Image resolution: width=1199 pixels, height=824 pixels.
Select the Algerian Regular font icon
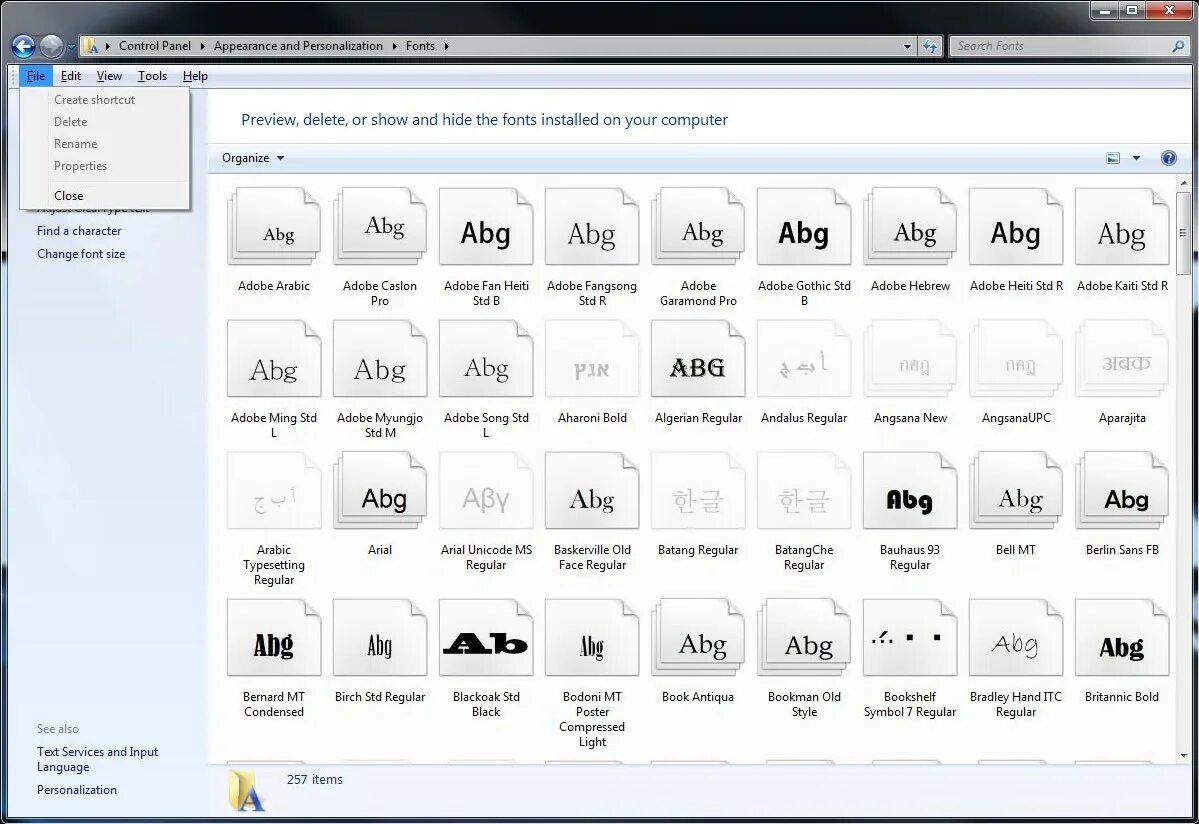(698, 358)
